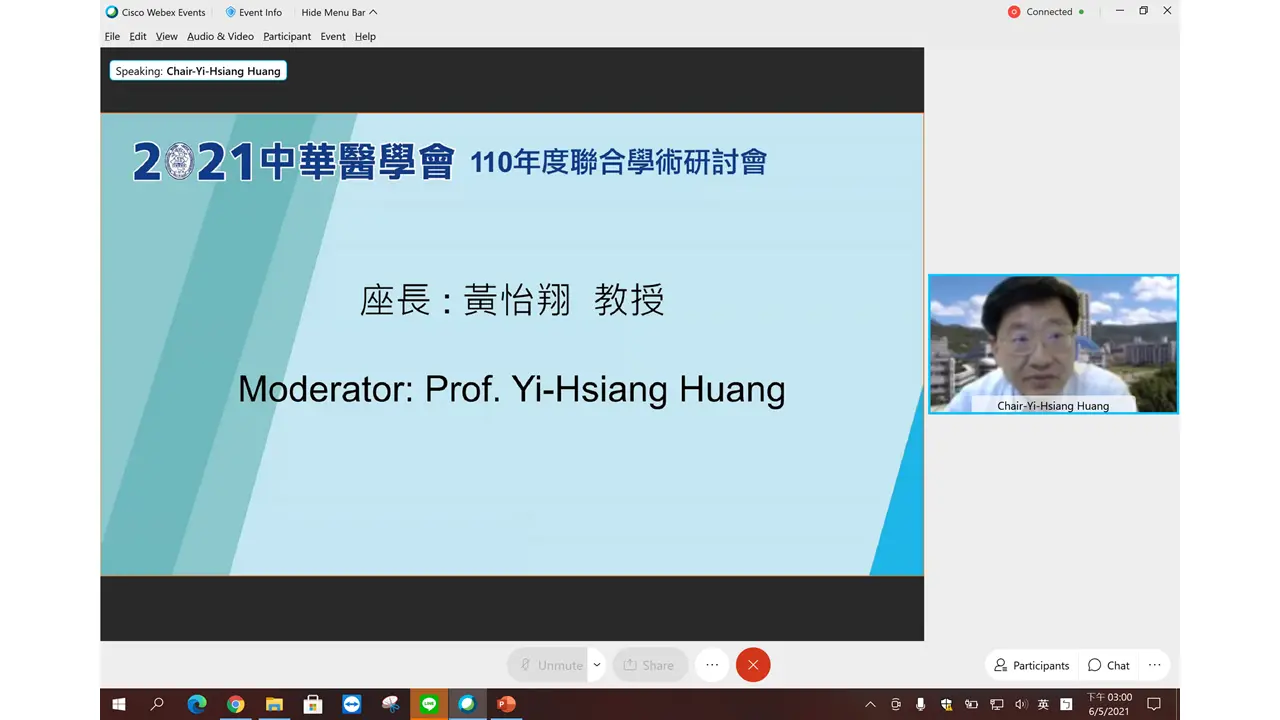1280x720 pixels.
Task: Open the Audio & Video menu
Action: click(x=220, y=36)
